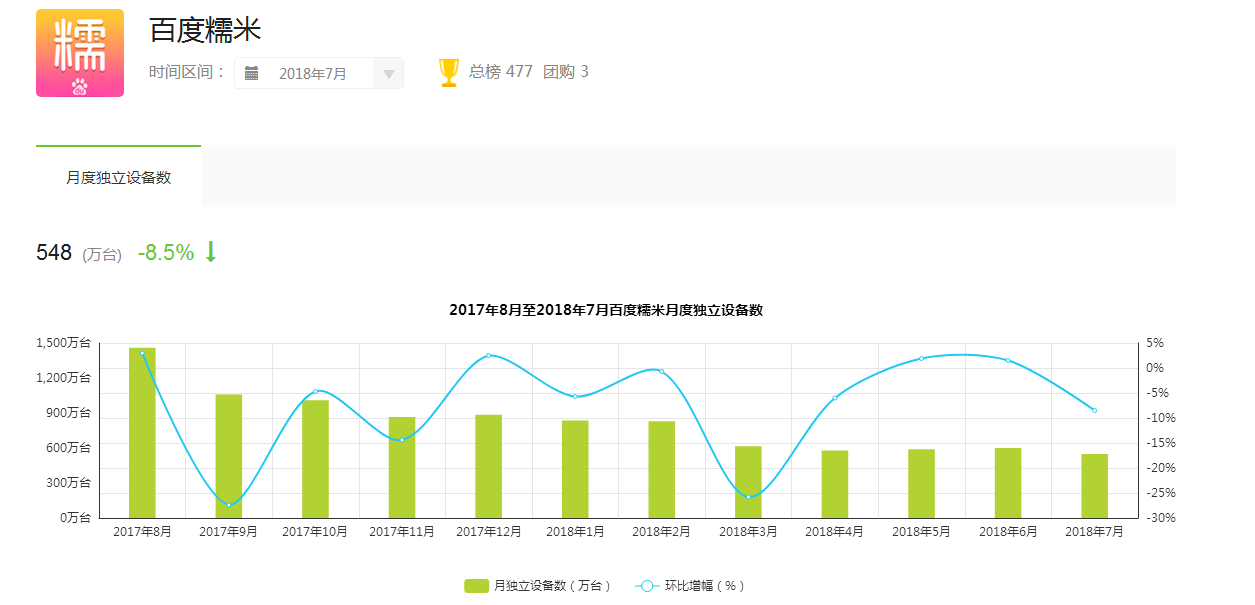Click the 5% right axis label
The image size is (1255, 605).
1155,343
